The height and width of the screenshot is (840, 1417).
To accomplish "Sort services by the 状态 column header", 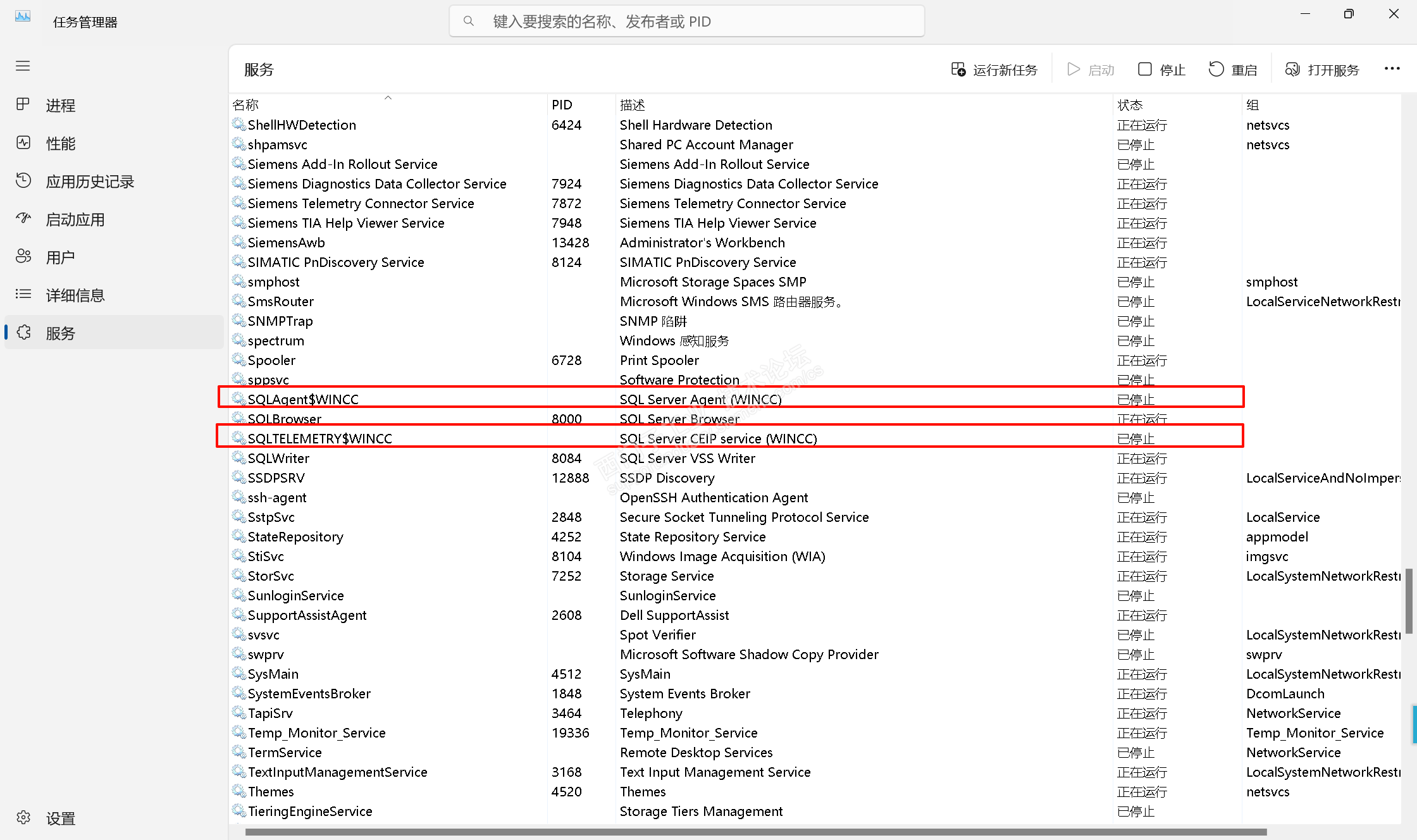I will coord(1130,105).
